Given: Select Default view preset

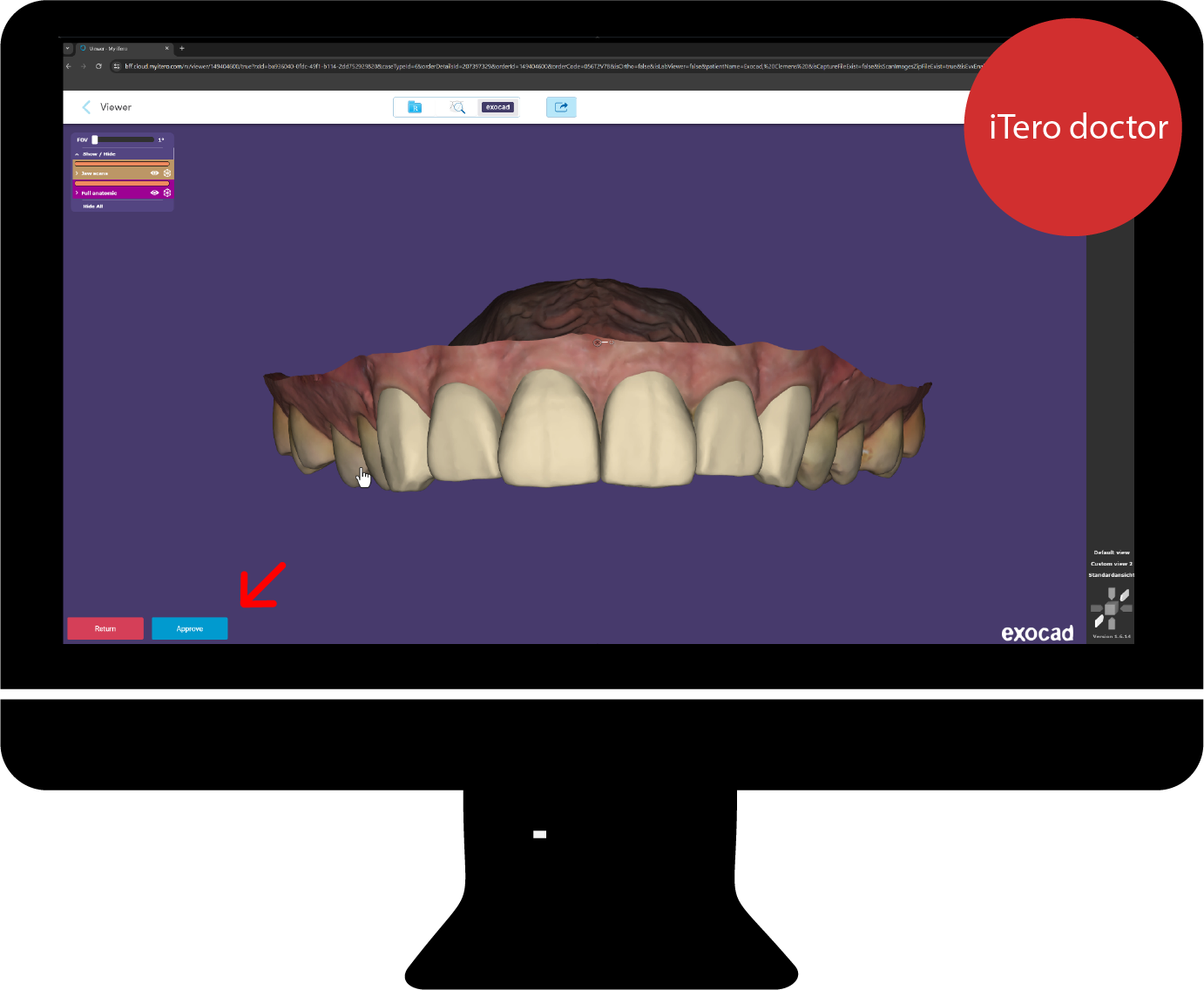Looking at the screenshot, I should coord(1112,553).
